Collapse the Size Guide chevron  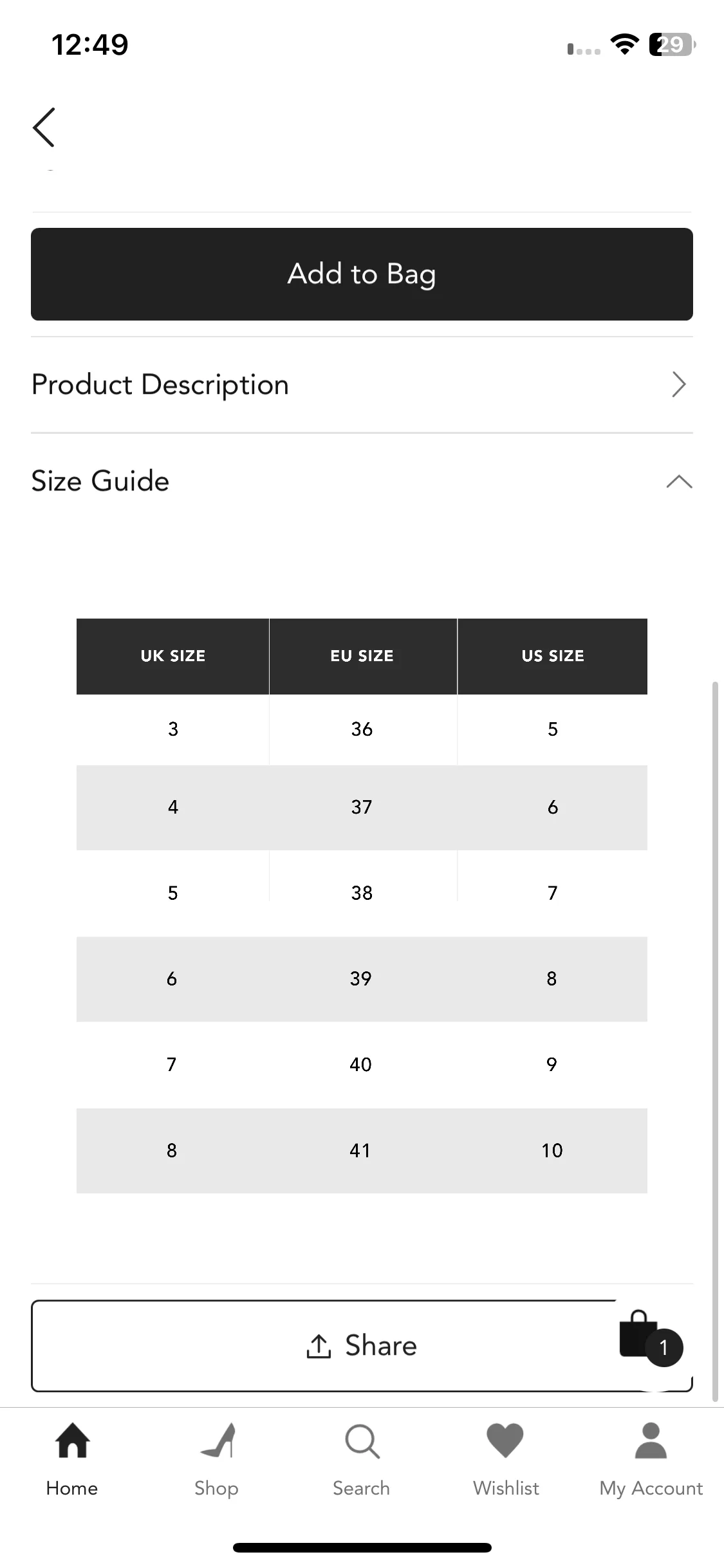679,481
